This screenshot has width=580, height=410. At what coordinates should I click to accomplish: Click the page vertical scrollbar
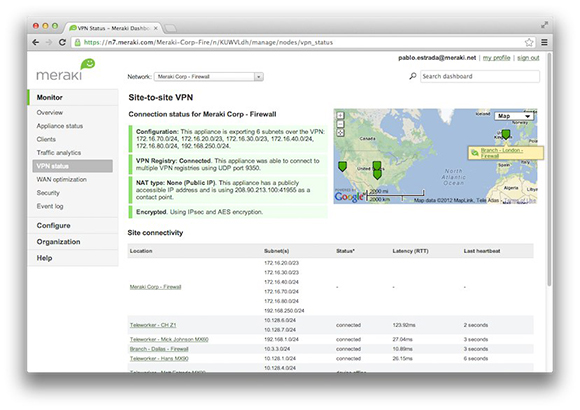pos(550,169)
